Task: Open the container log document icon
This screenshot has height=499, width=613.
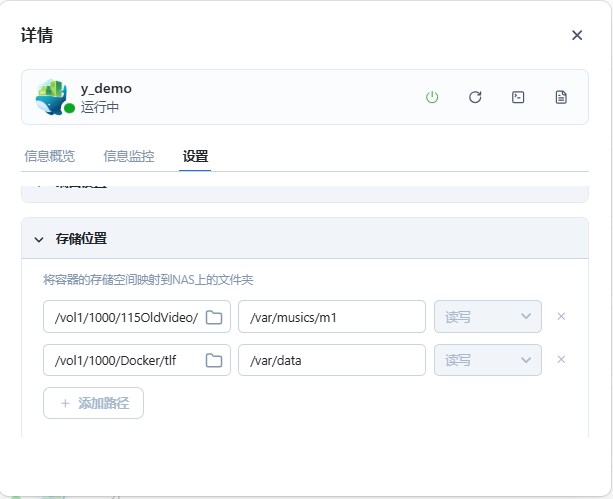Action: point(561,97)
